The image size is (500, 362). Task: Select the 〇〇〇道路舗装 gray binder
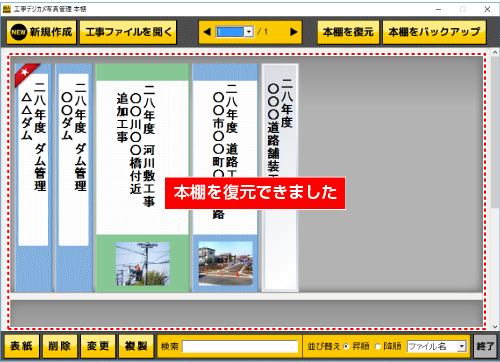(280, 178)
